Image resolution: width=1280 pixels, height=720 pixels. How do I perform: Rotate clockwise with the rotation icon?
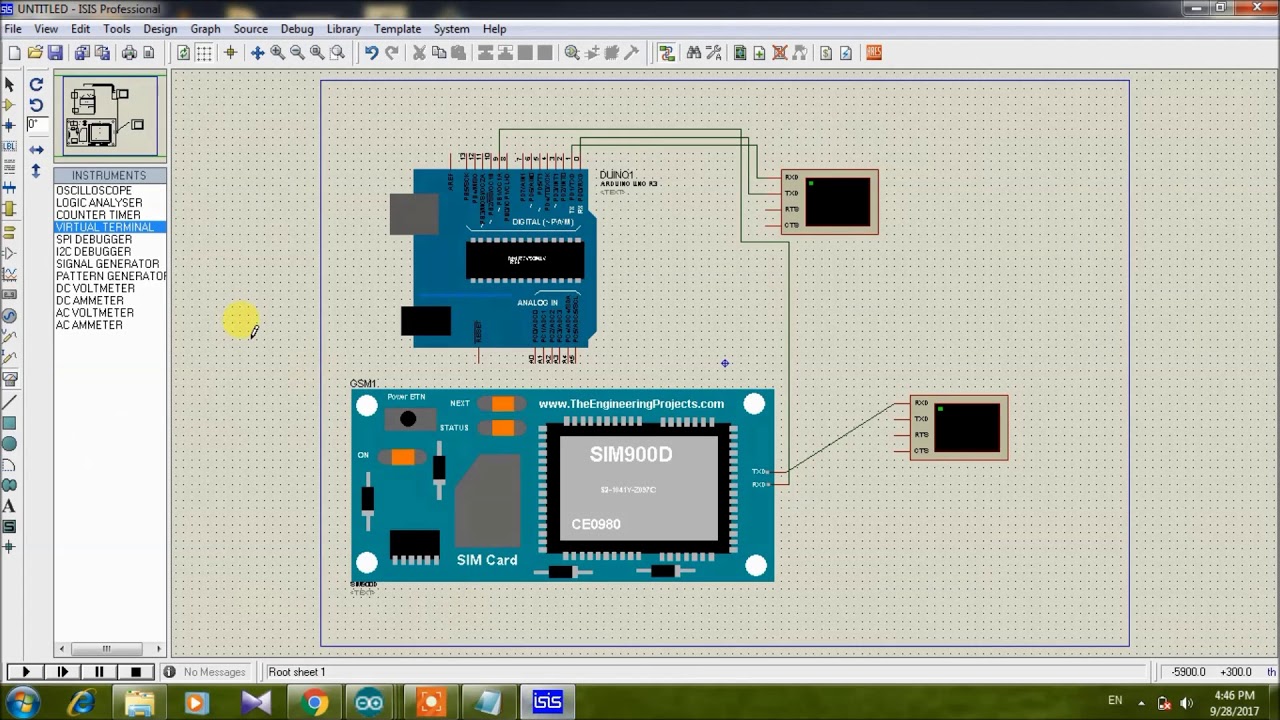(36, 85)
